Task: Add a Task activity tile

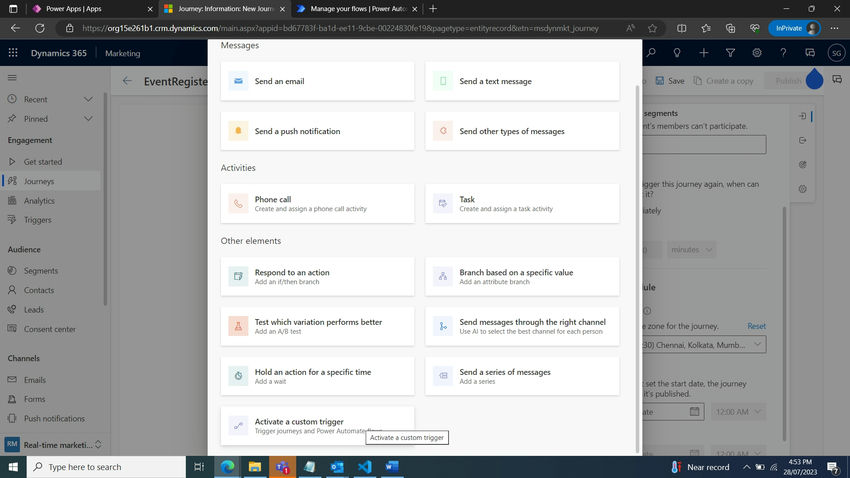Action: click(x=522, y=204)
